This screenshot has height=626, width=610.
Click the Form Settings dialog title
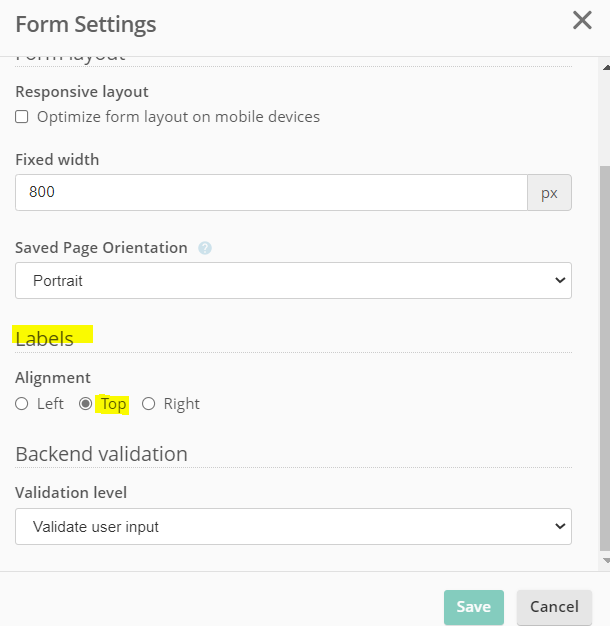[86, 24]
